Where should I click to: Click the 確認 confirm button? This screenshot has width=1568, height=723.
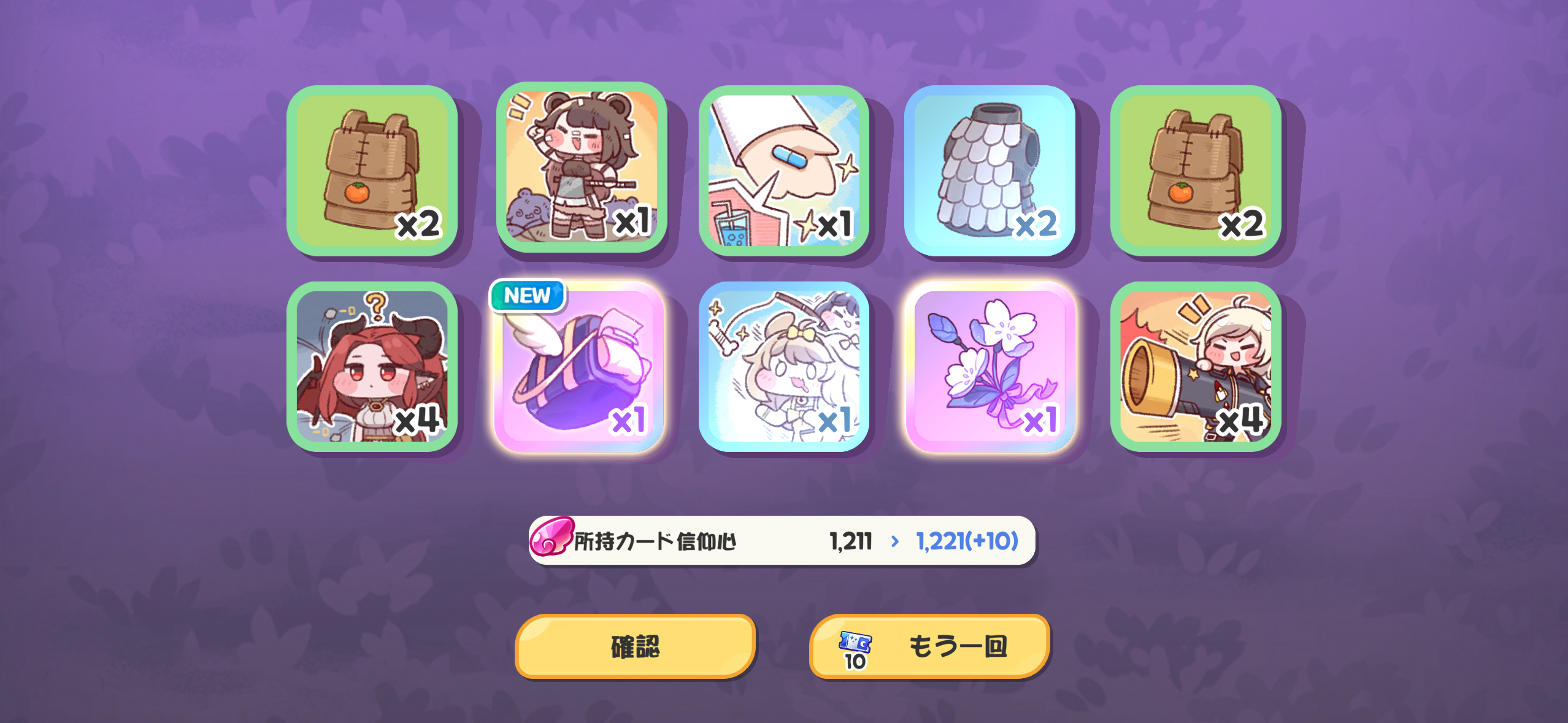[635, 646]
